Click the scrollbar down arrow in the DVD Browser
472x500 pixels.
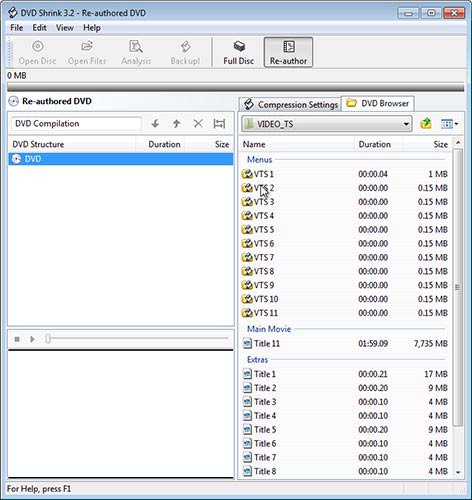pos(458,472)
